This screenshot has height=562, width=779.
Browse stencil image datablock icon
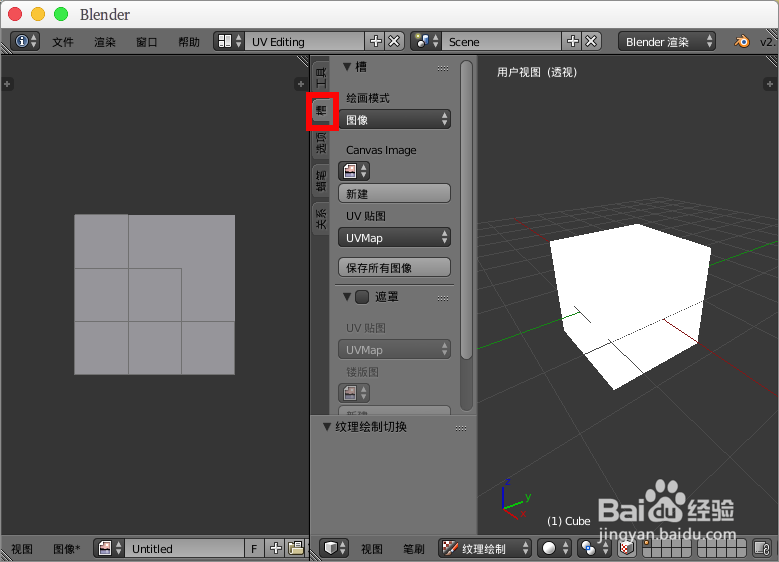pos(354,393)
